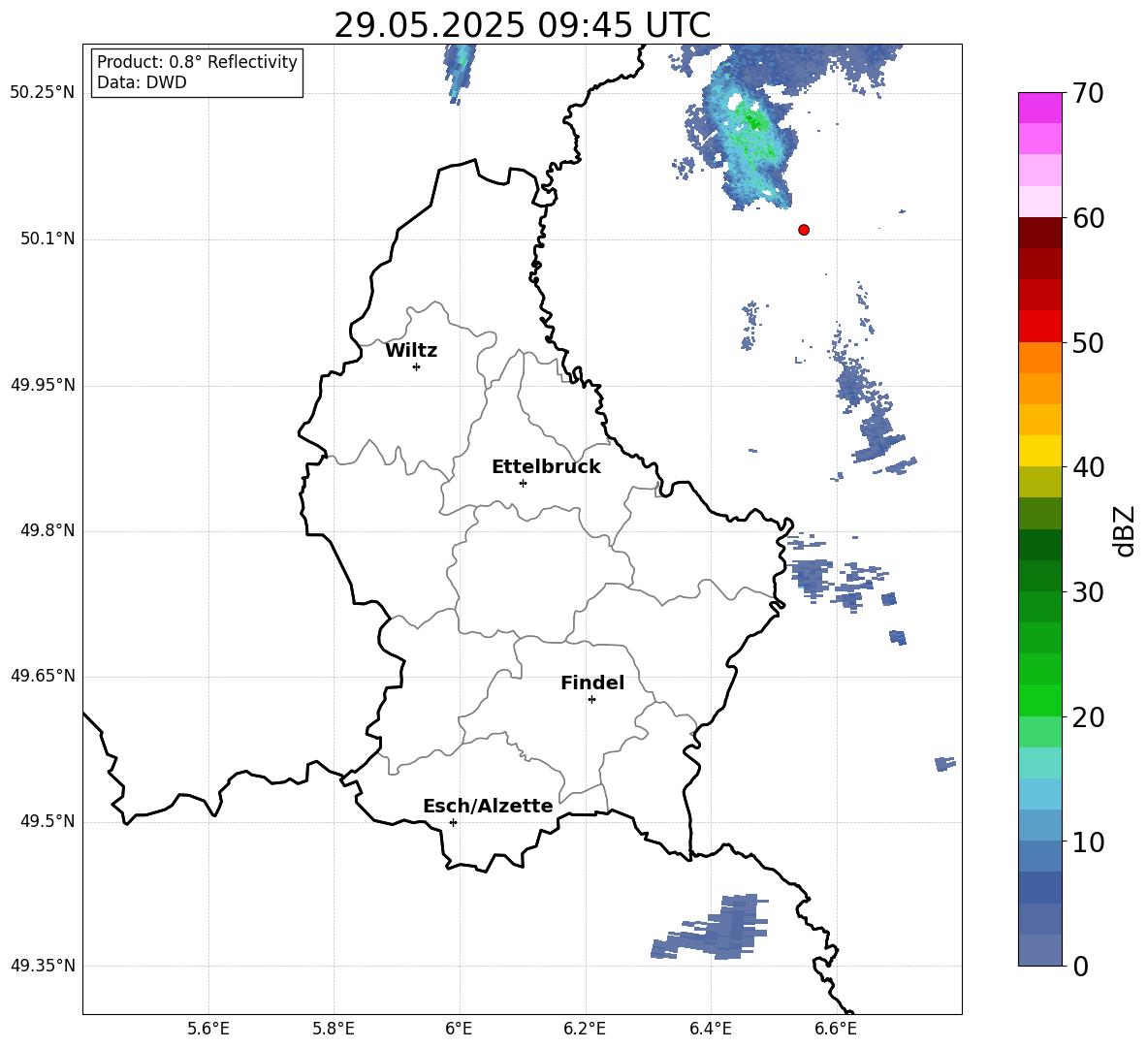Click the colorbar value 0
The image size is (1148, 1048).
[1081, 966]
